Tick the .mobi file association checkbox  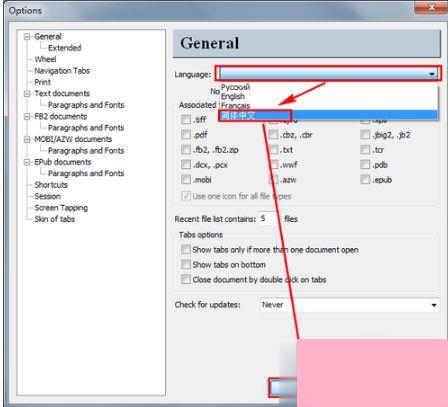tap(186, 180)
